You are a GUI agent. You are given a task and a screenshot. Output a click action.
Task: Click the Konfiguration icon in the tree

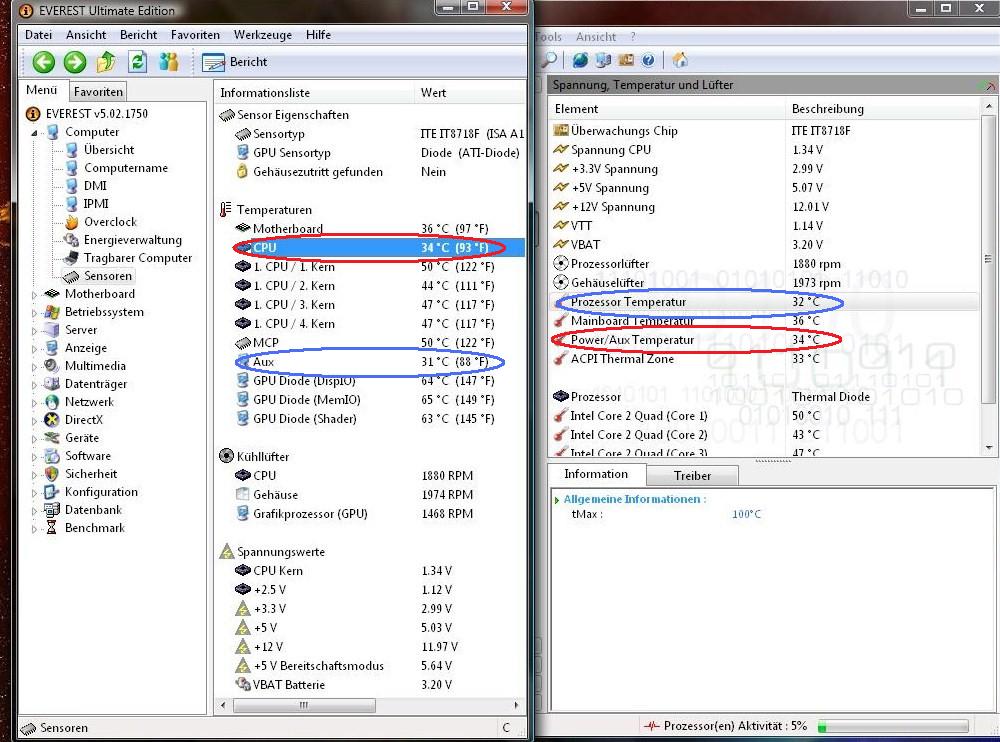point(52,492)
